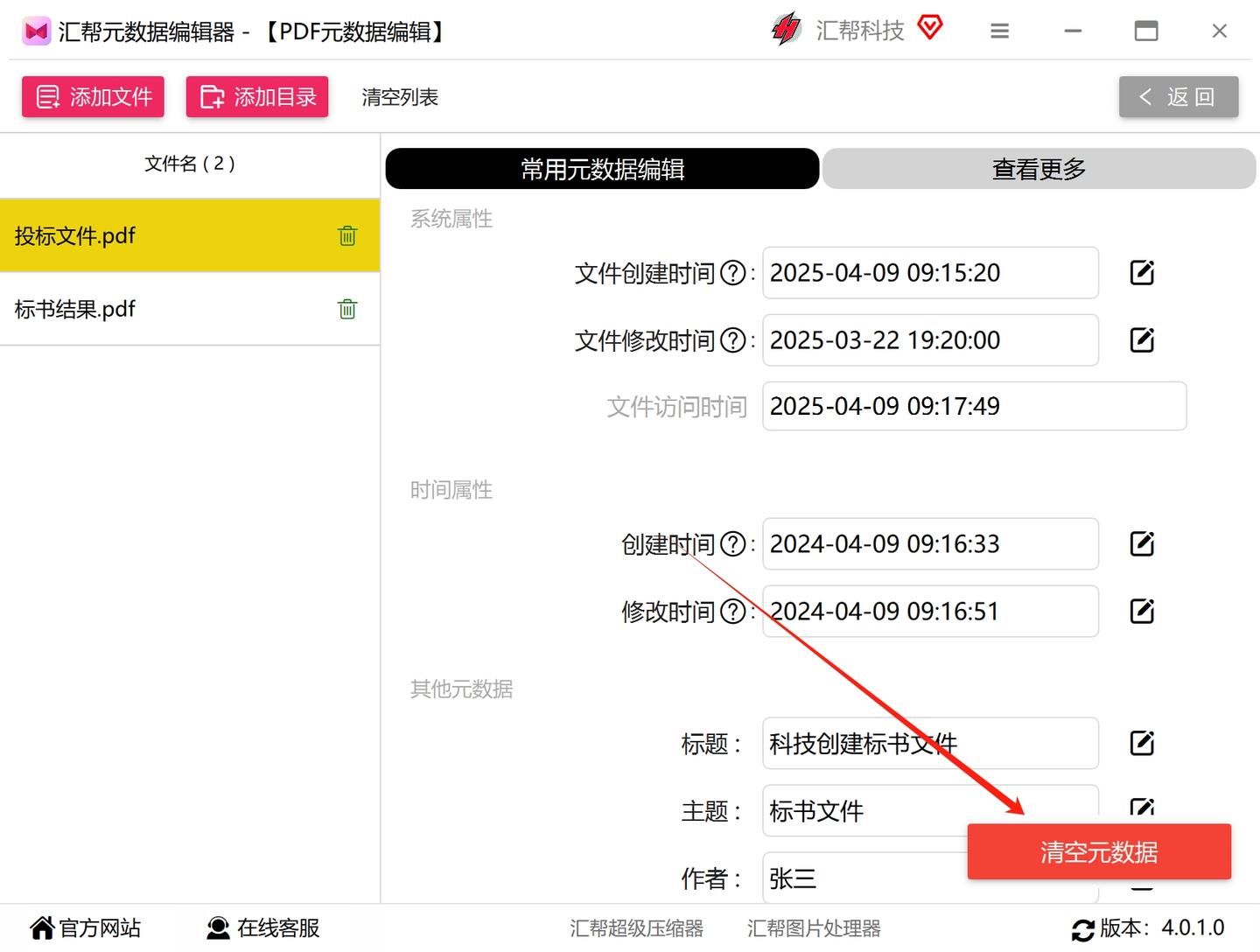Click the app logo in title bar
The height and width of the screenshot is (952, 1260).
36,32
